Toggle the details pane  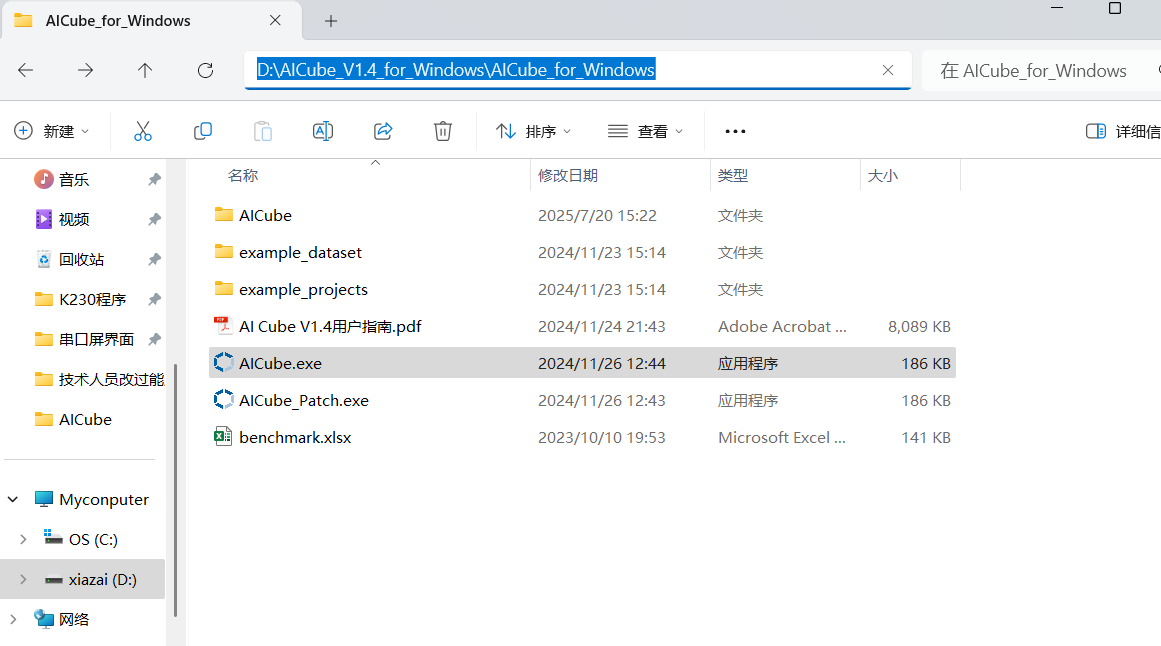(x=1122, y=131)
